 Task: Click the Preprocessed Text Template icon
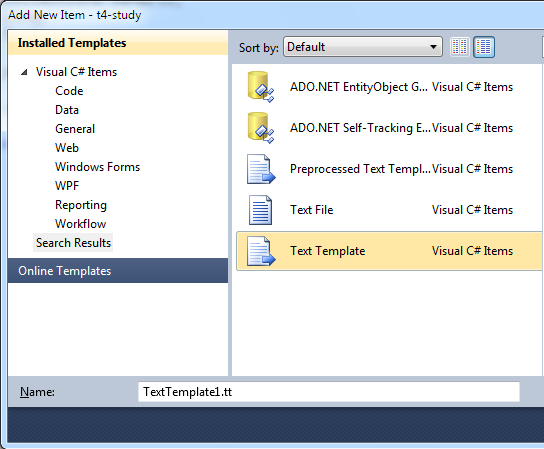point(261,169)
